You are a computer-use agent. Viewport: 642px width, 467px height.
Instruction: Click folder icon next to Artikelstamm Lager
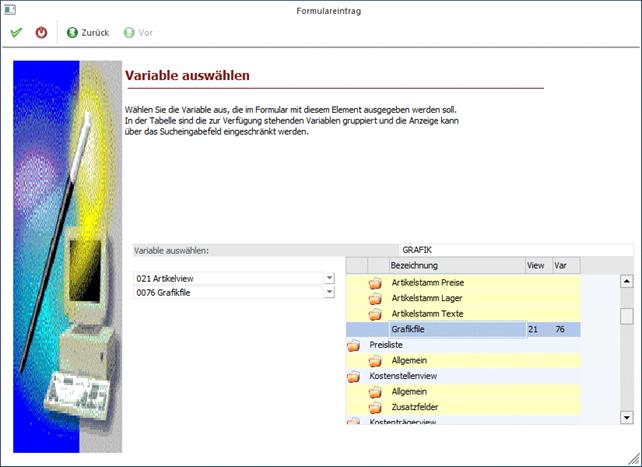click(375, 298)
